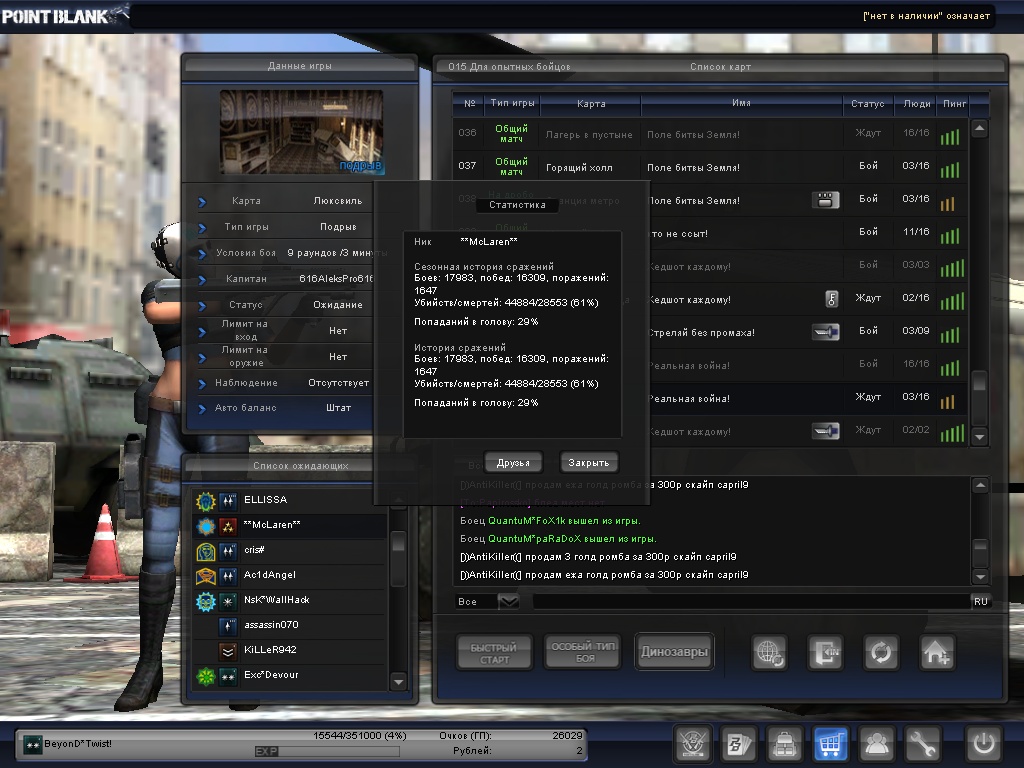
Task: Refresh the room list with circular arrows
Action: pos(881,652)
